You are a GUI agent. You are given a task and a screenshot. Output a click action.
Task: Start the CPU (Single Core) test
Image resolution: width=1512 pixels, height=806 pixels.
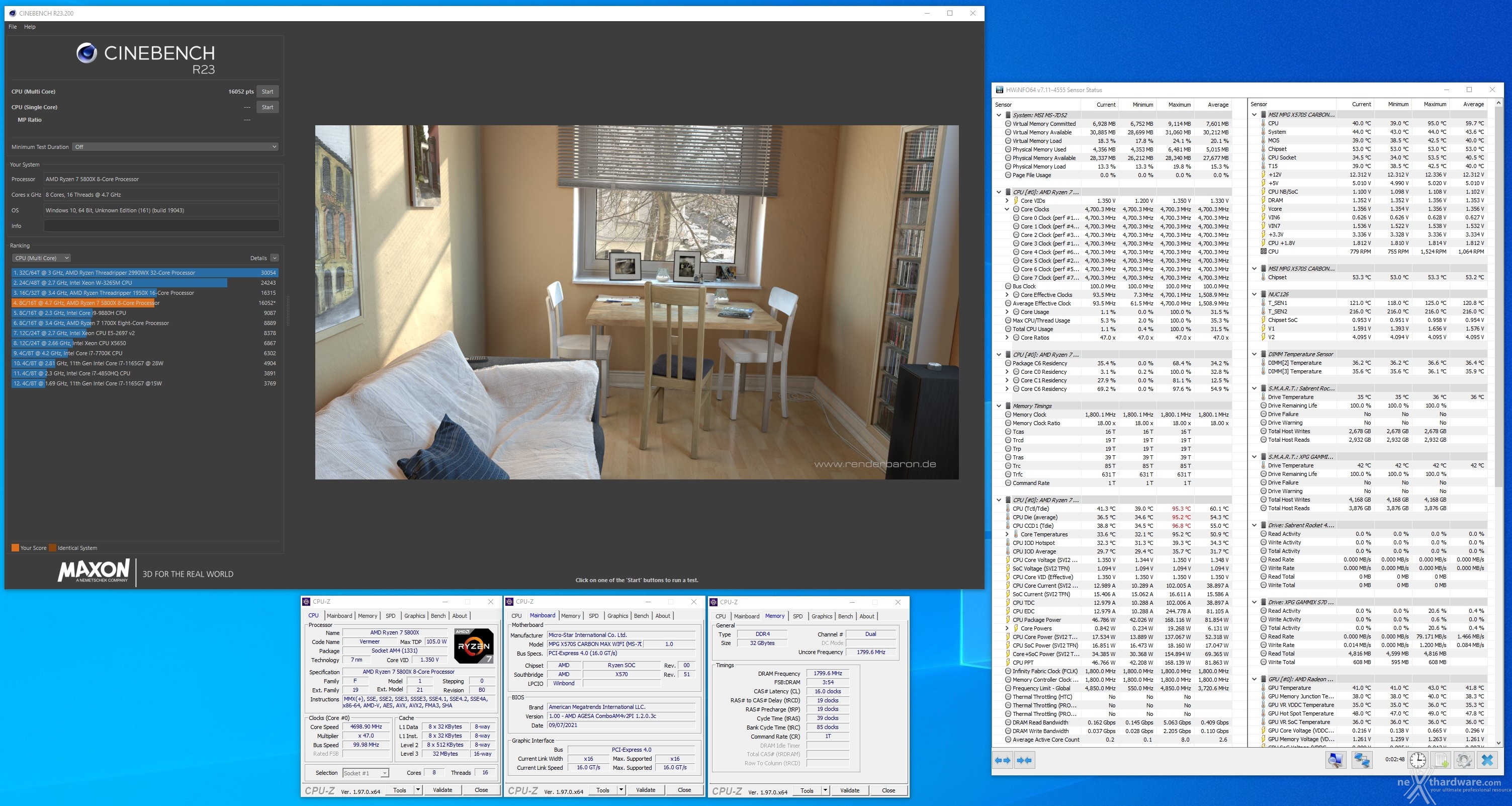(268, 108)
